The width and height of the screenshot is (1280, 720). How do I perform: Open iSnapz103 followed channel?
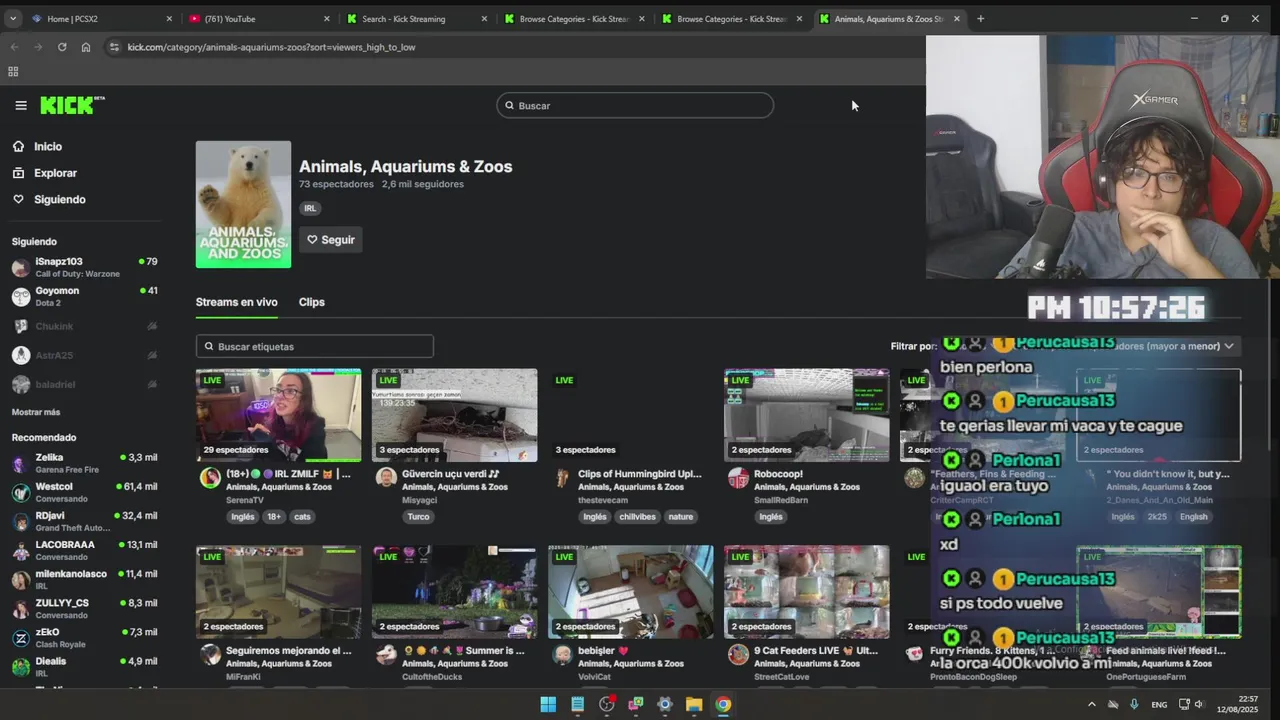click(x=84, y=267)
